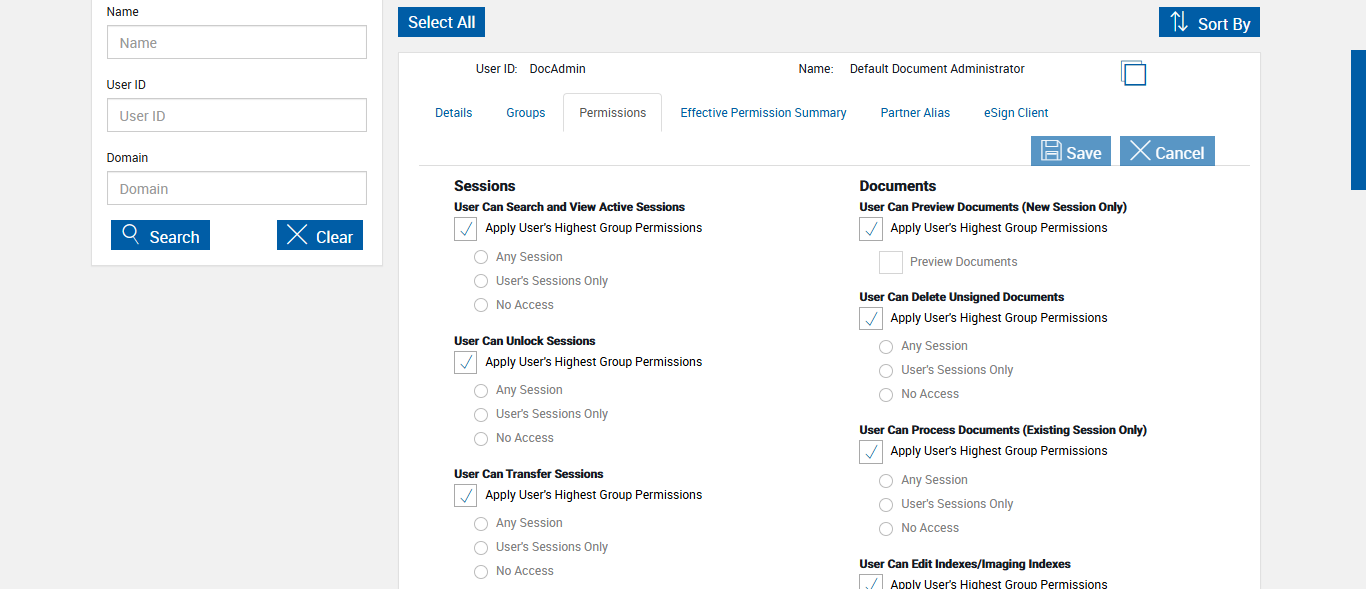
Task: Click the Search magnifier icon
Action: (130, 235)
